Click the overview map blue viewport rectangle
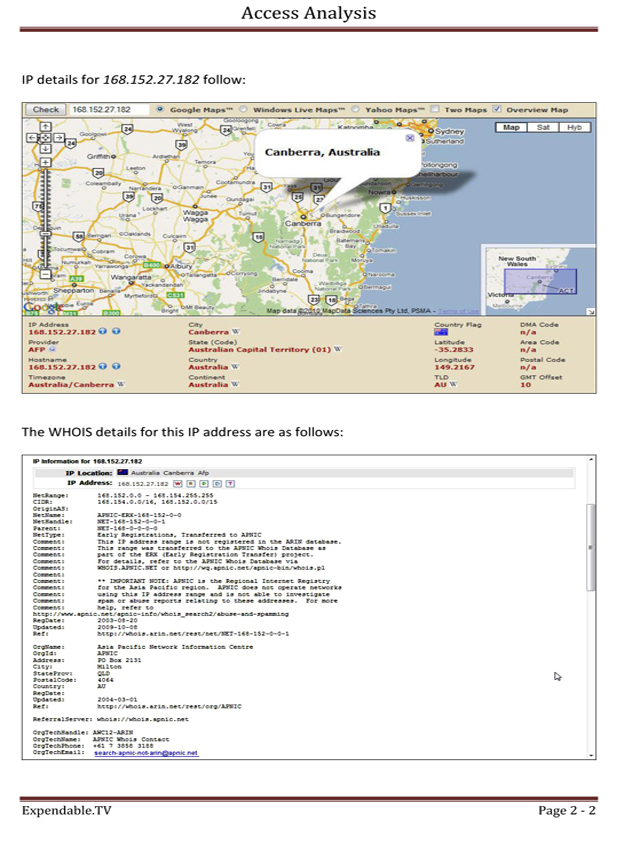This screenshot has width=640, height=849. coord(540,282)
